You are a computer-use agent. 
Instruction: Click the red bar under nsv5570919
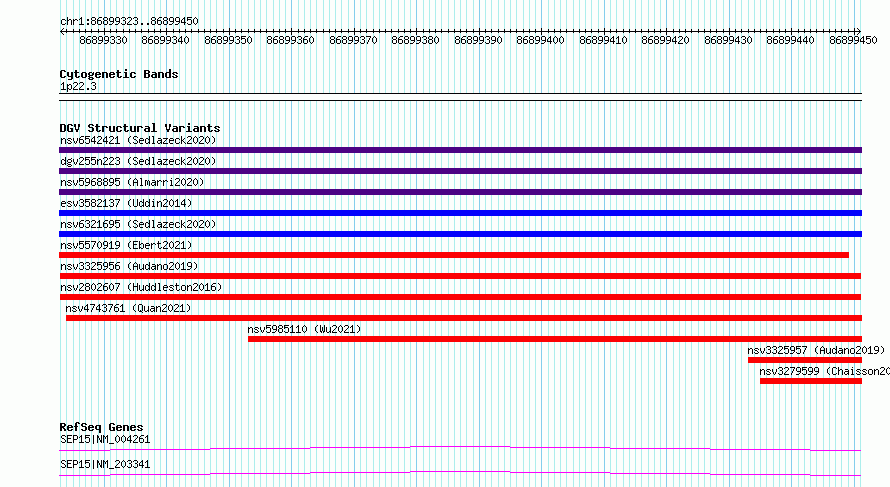pyautogui.click(x=454, y=255)
